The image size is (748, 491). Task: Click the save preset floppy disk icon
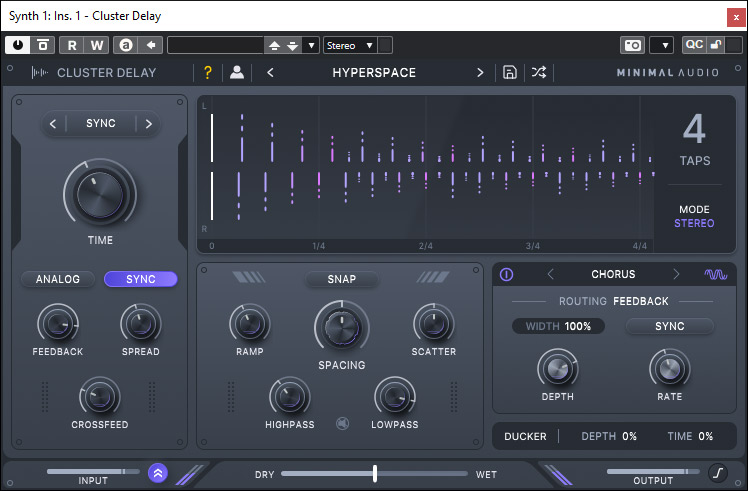point(510,72)
